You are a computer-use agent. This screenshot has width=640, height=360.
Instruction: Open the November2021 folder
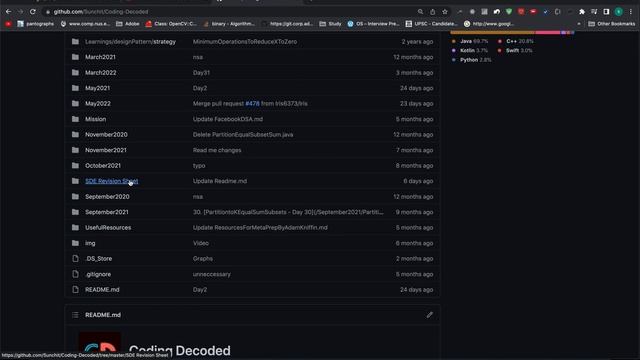(x=106, y=150)
